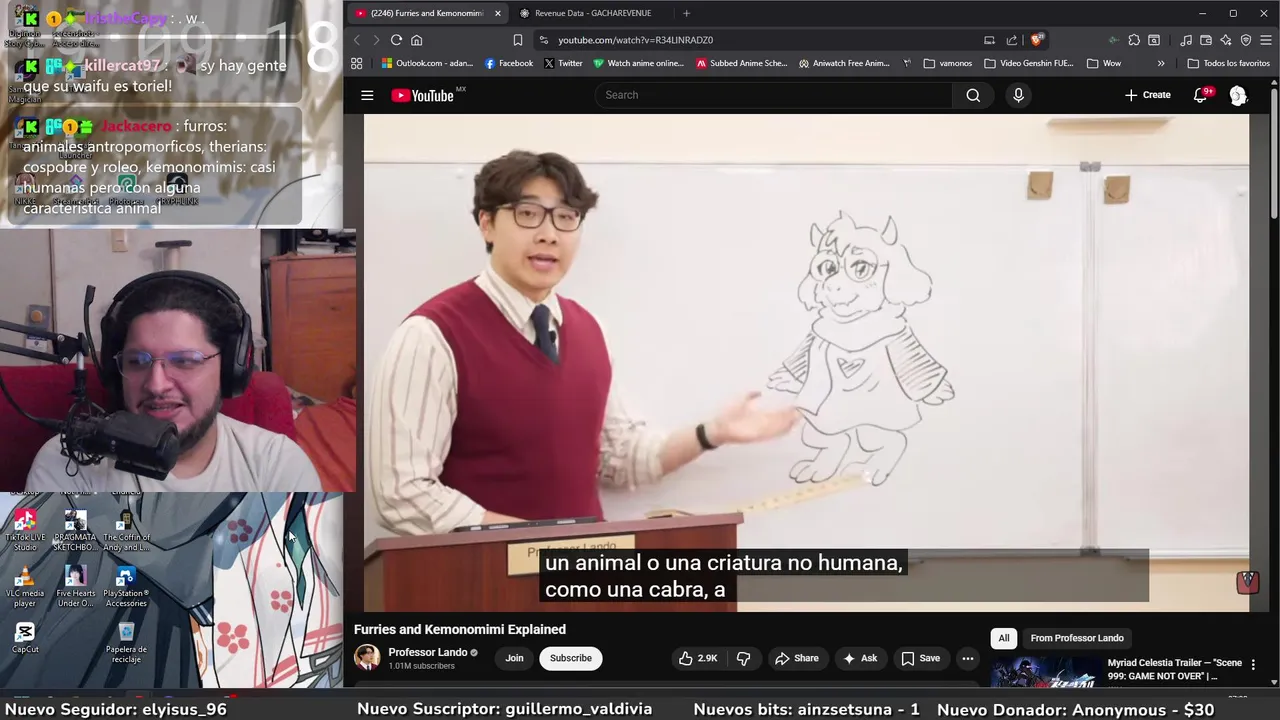Click the YouTube search magnifier button

(973, 95)
